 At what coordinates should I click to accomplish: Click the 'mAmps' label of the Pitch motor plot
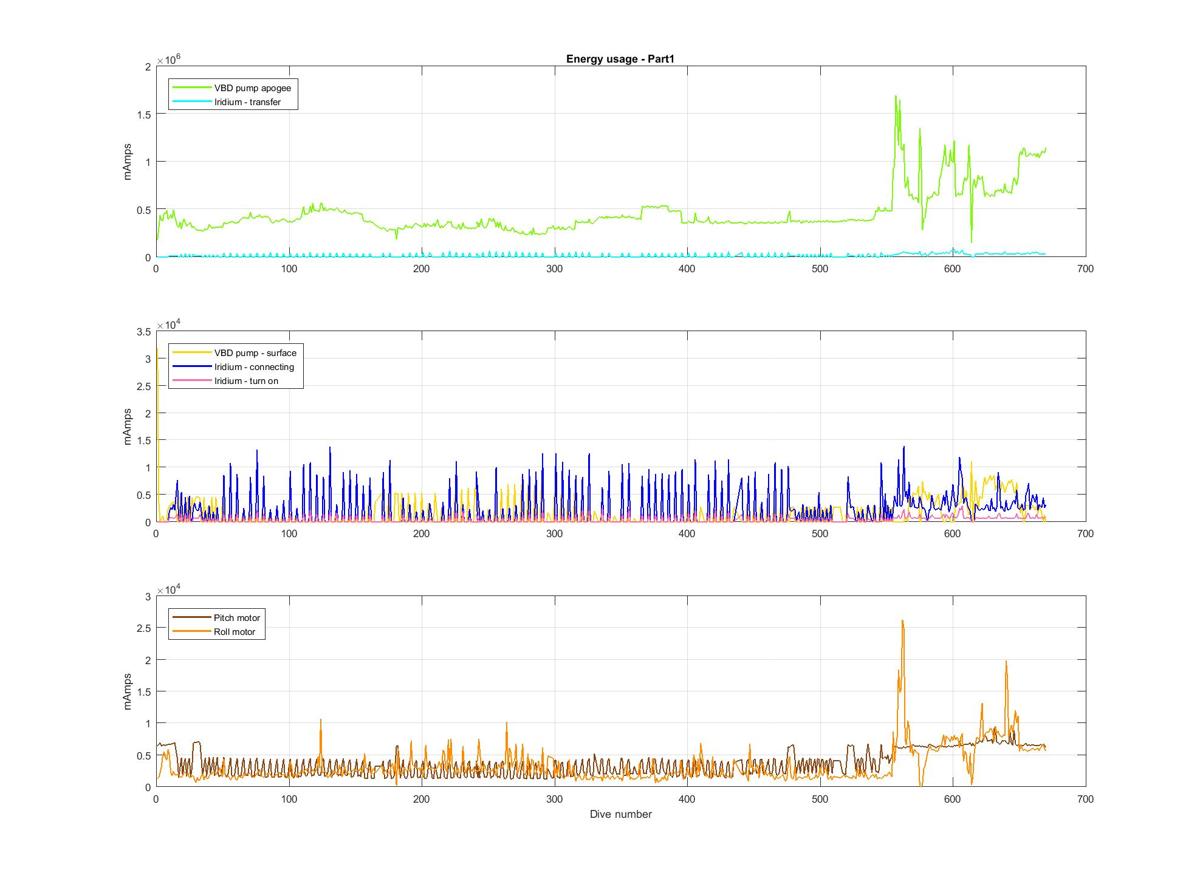pos(128,691)
